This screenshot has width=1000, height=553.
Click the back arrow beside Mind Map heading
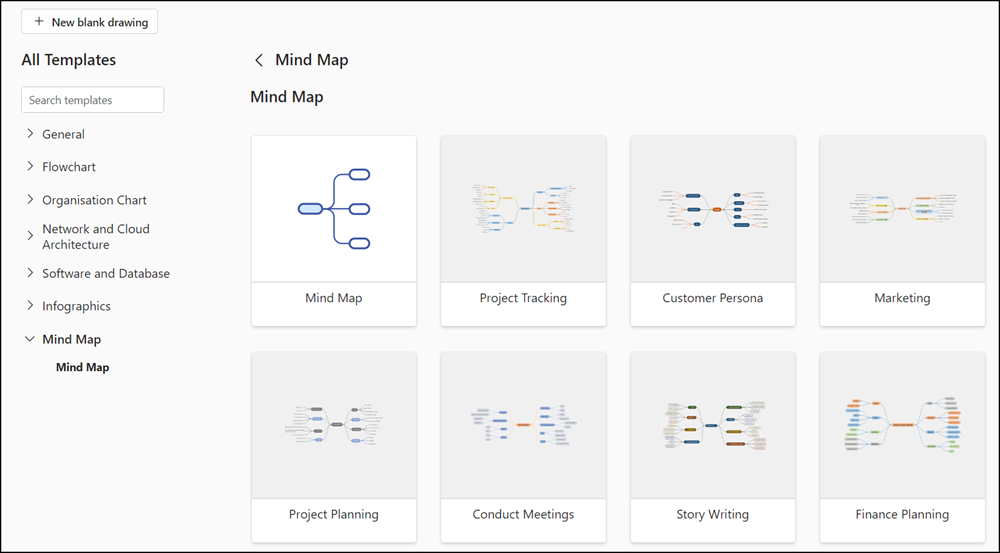coord(258,60)
